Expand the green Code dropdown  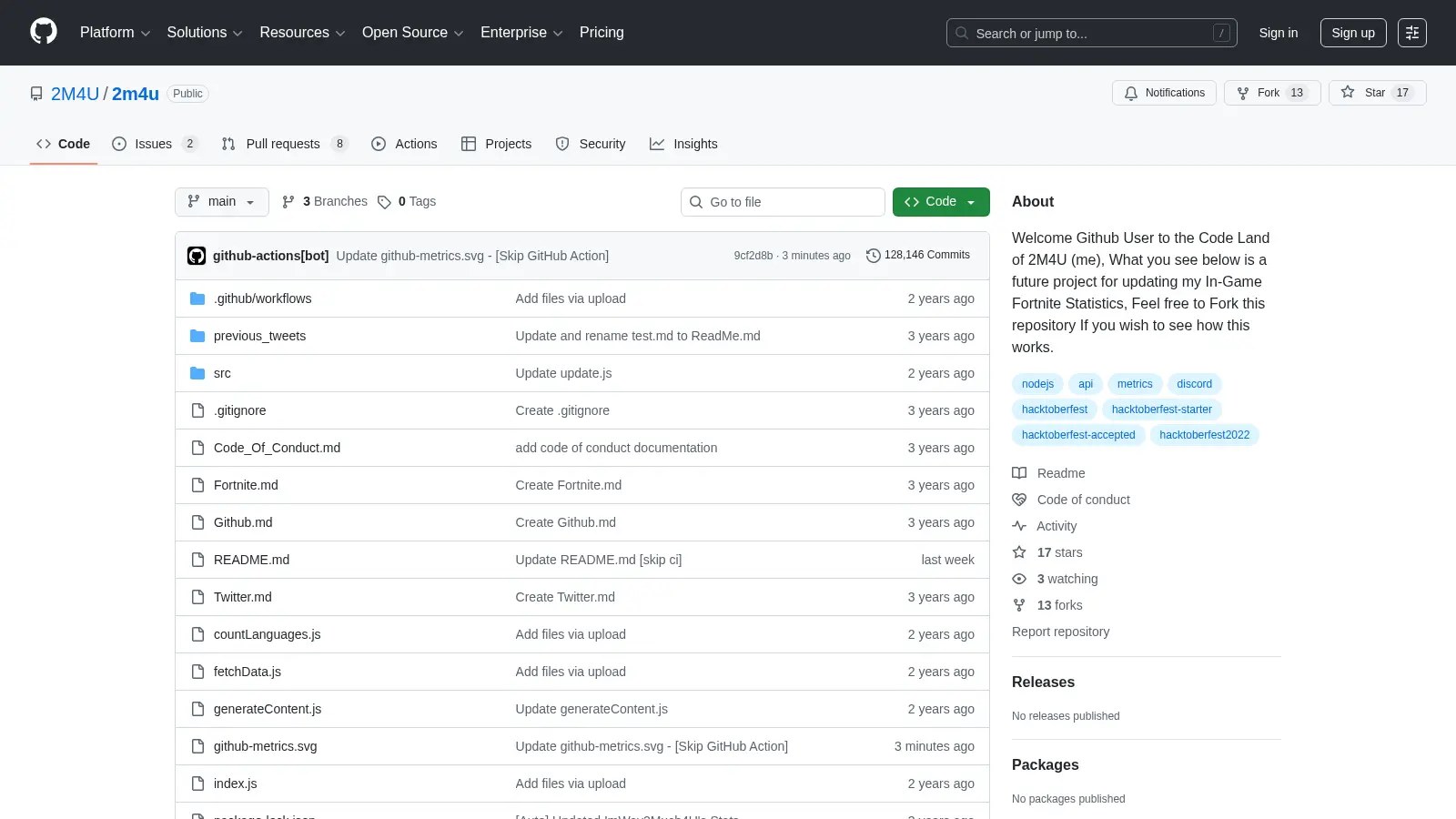(x=941, y=202)
